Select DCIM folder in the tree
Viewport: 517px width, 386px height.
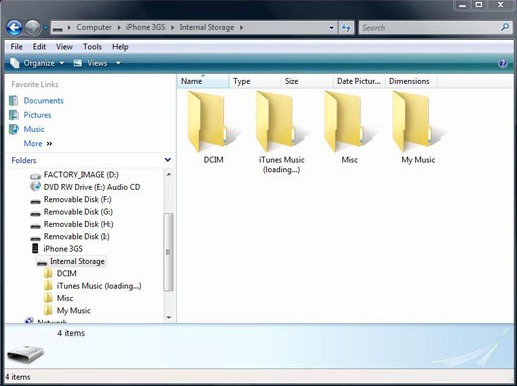[x=66, y=273]
